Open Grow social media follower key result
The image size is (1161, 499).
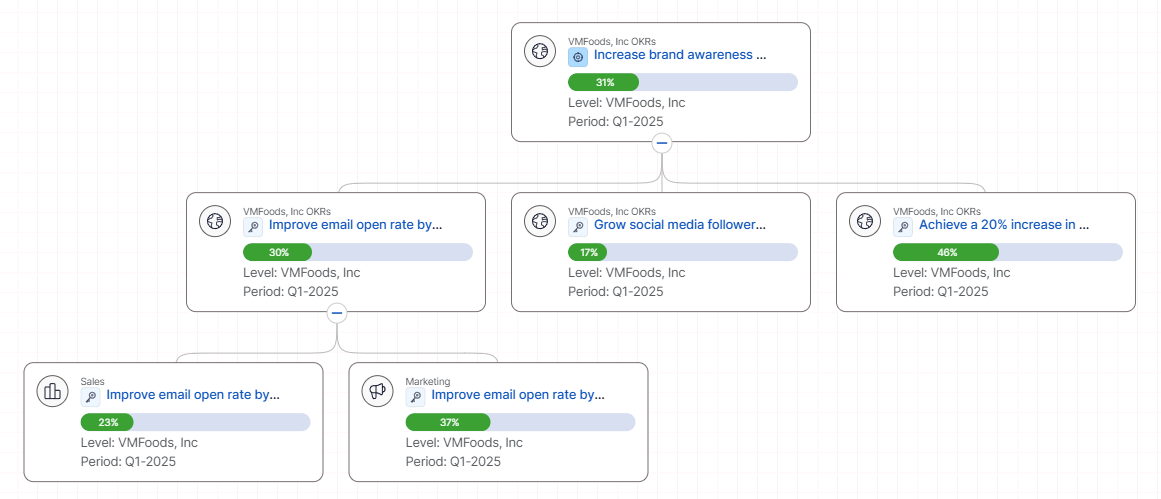680,225
